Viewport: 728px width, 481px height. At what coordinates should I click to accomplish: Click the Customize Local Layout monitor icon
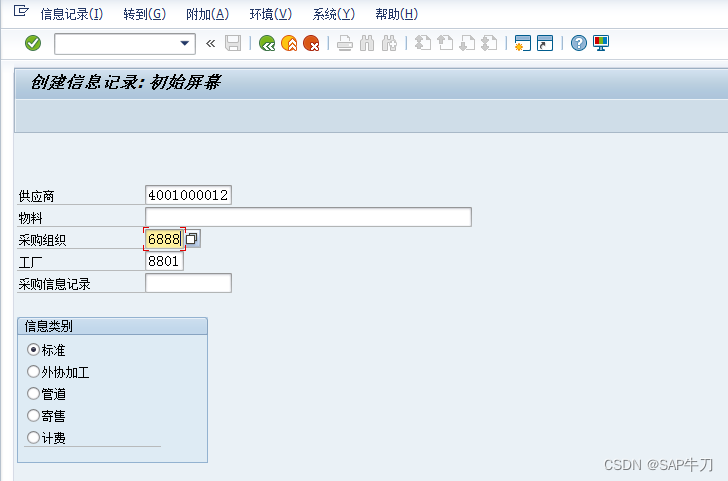point(601,43)
